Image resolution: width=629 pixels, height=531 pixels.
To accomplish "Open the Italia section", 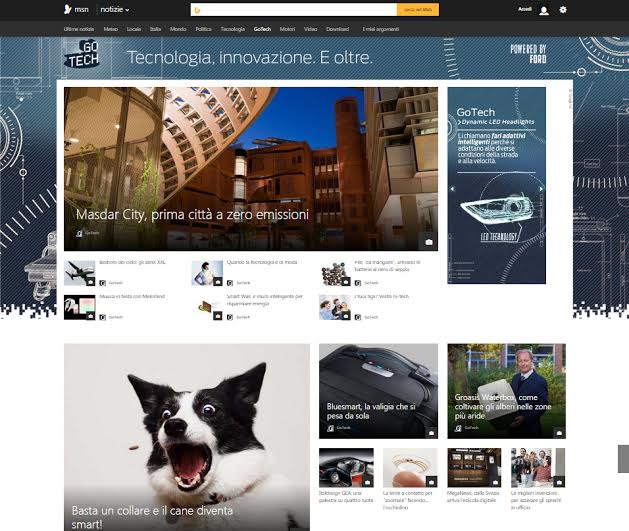I will tap(155, 29).
